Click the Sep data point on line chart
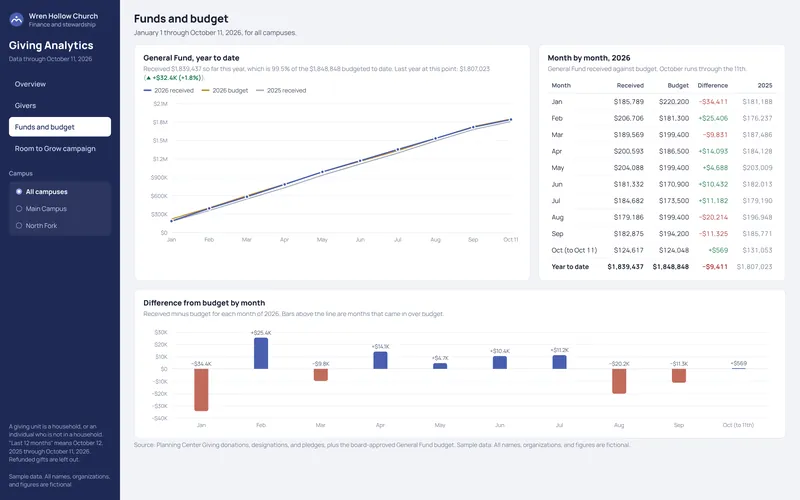 (473, 127)
